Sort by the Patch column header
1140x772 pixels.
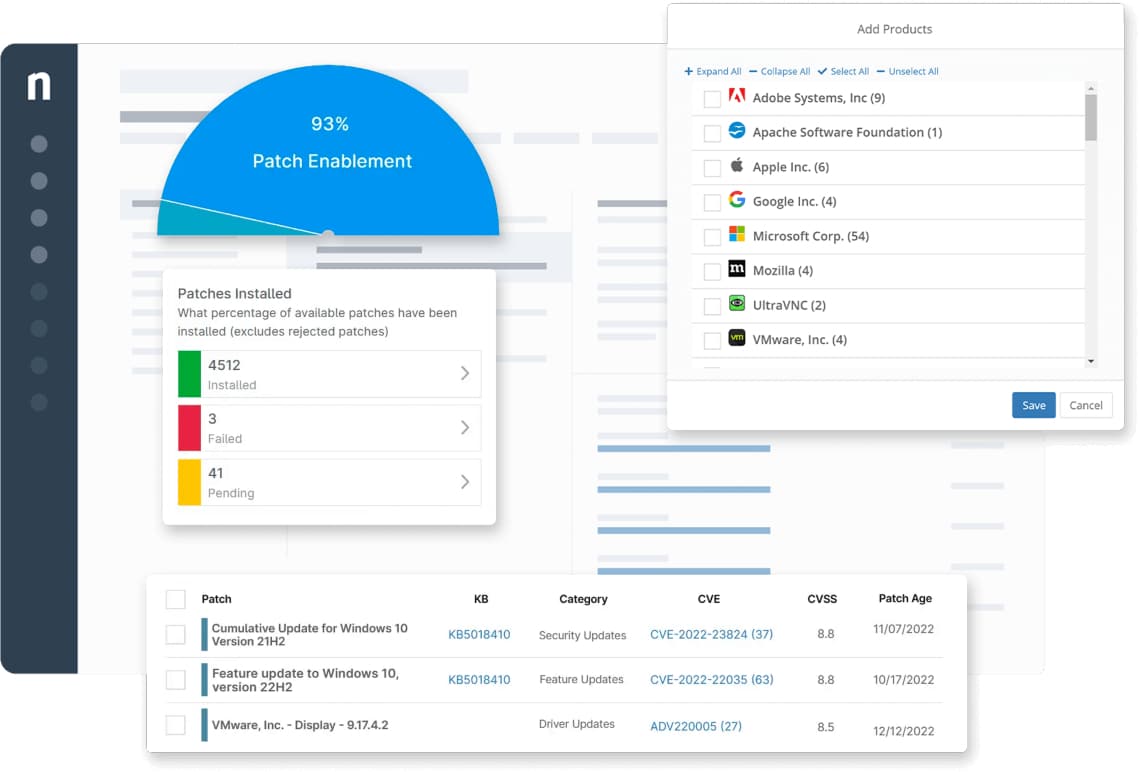click(216, 599)
